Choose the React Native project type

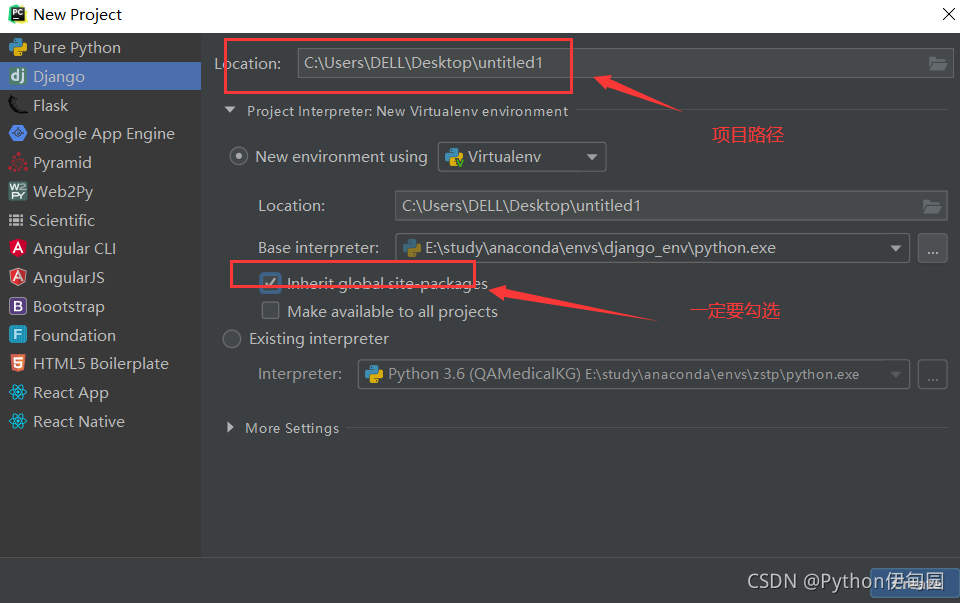100,421
